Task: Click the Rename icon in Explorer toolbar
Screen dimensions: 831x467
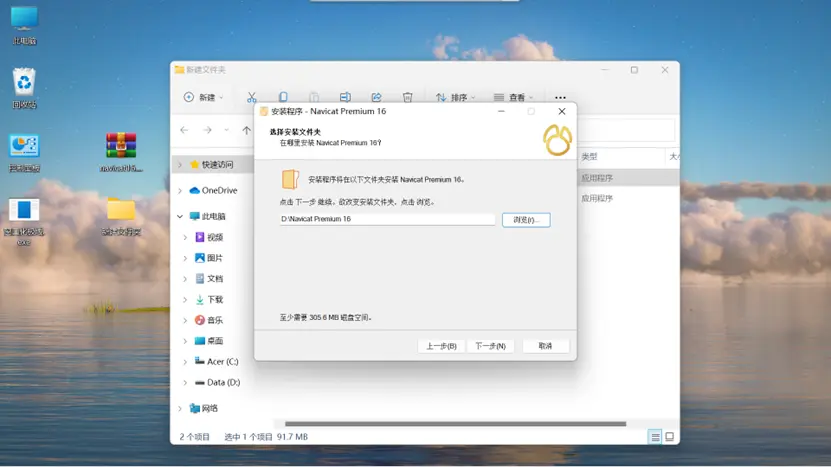Action: pos(345,97)
